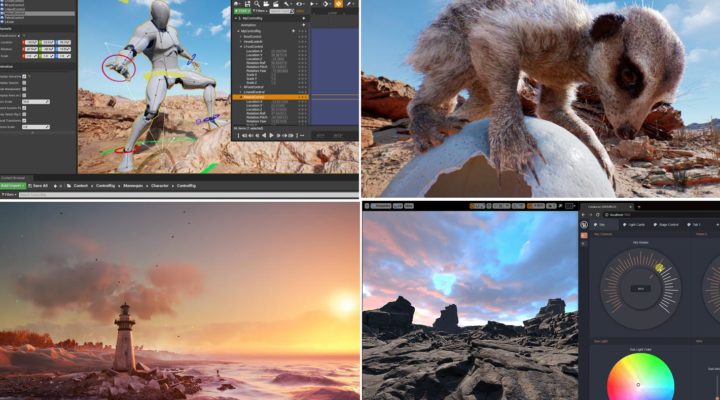Click the hamburger menu icon in rocky-sky viewport

coord(367,206)
